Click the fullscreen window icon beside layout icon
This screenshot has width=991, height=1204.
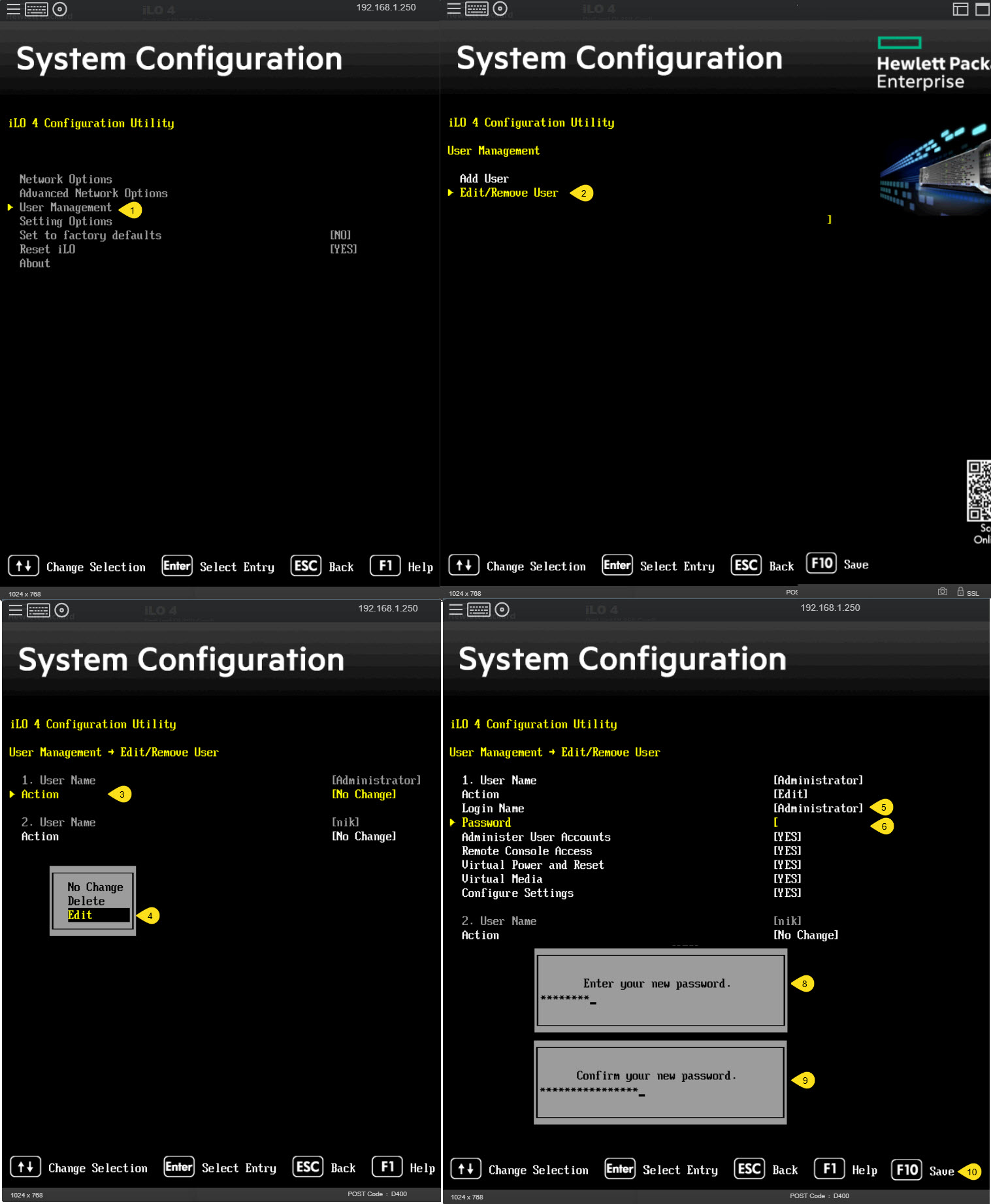pos(983,9)
